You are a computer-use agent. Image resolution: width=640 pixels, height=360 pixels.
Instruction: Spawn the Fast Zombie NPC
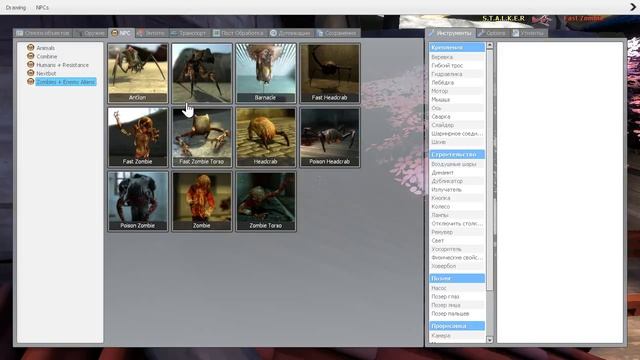(138, 137)
